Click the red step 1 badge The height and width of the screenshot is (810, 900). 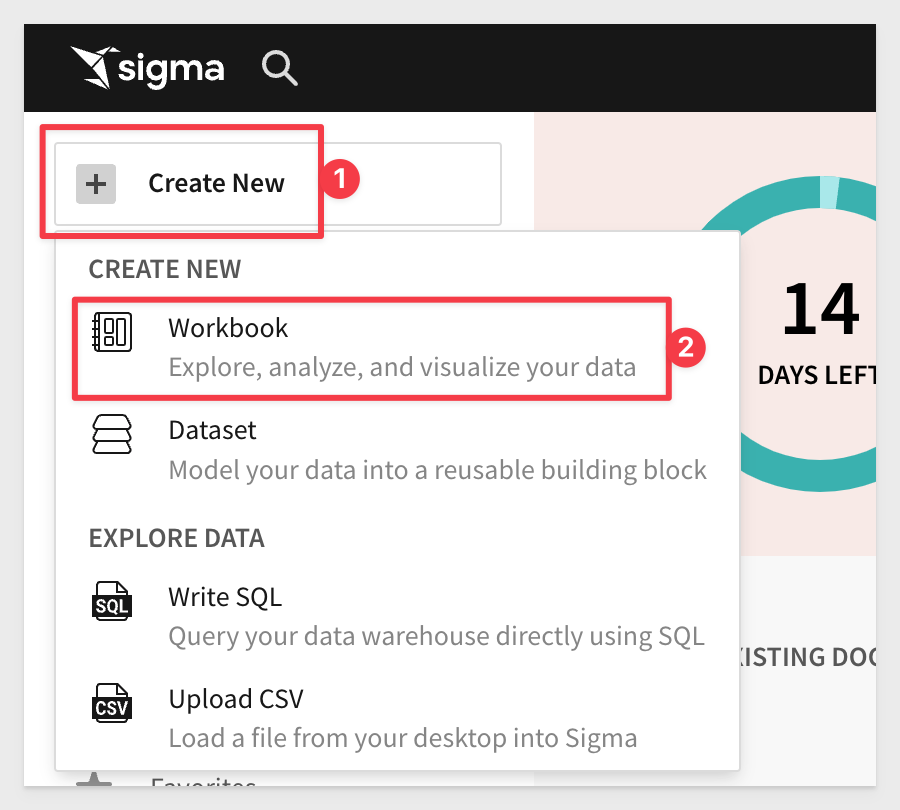coord(341,181)
